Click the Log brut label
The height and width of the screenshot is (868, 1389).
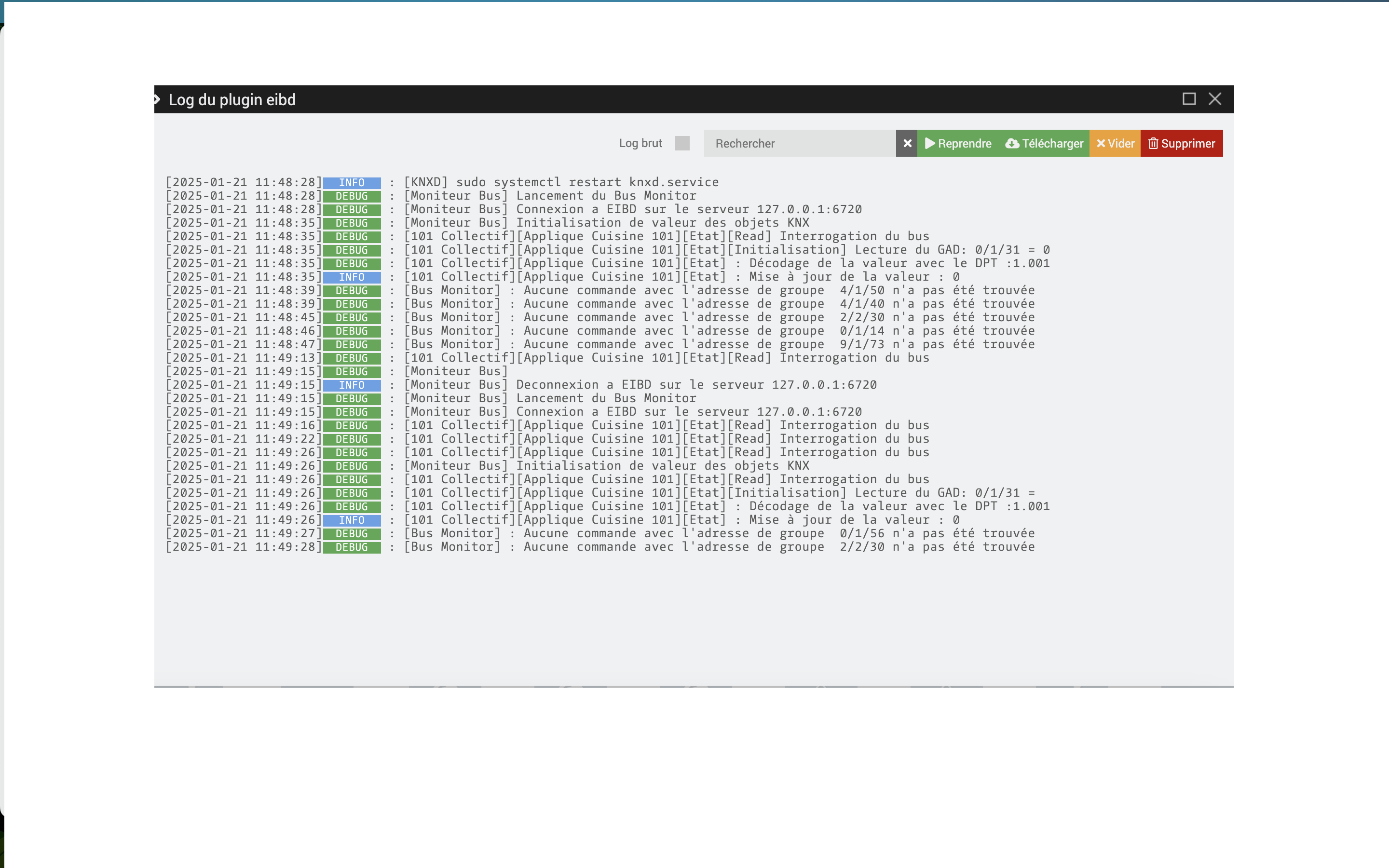coord(640,143)
